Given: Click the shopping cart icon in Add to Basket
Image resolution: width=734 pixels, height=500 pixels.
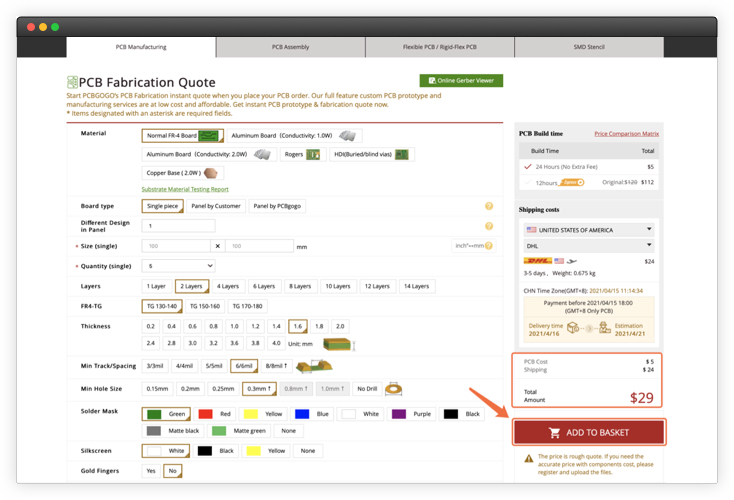Looking at the screenshot, I should click(555, 433).
